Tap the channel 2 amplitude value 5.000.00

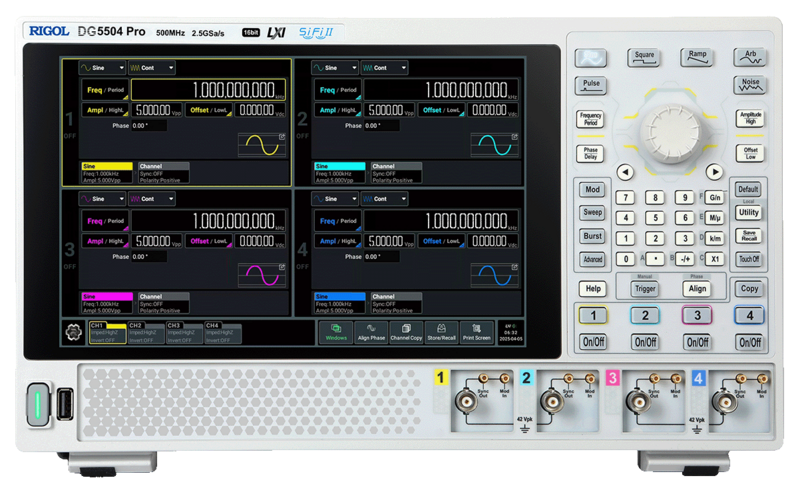pyautogui.click(x=390, y=110)
